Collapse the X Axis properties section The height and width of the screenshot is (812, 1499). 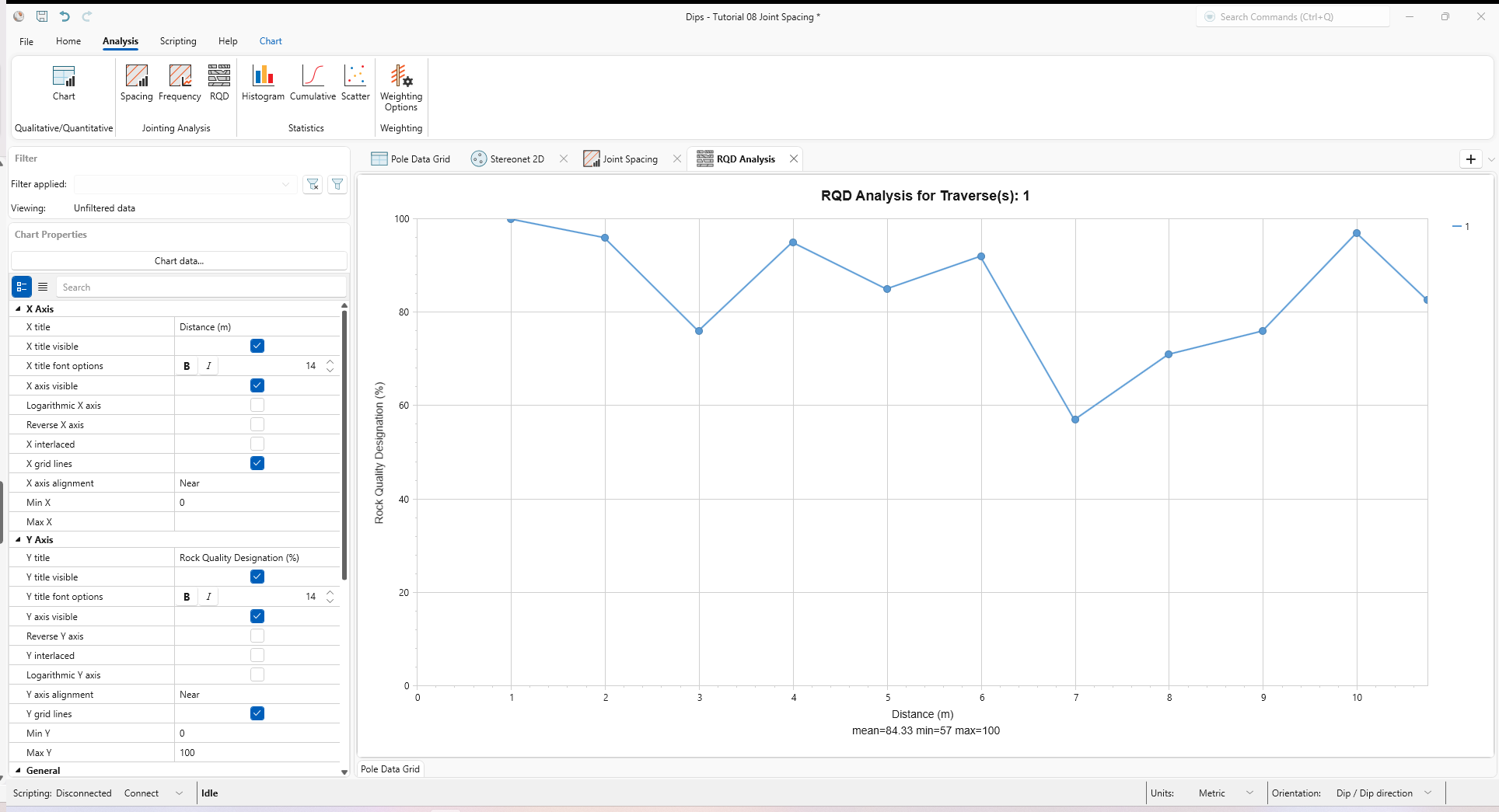point(19,308)
